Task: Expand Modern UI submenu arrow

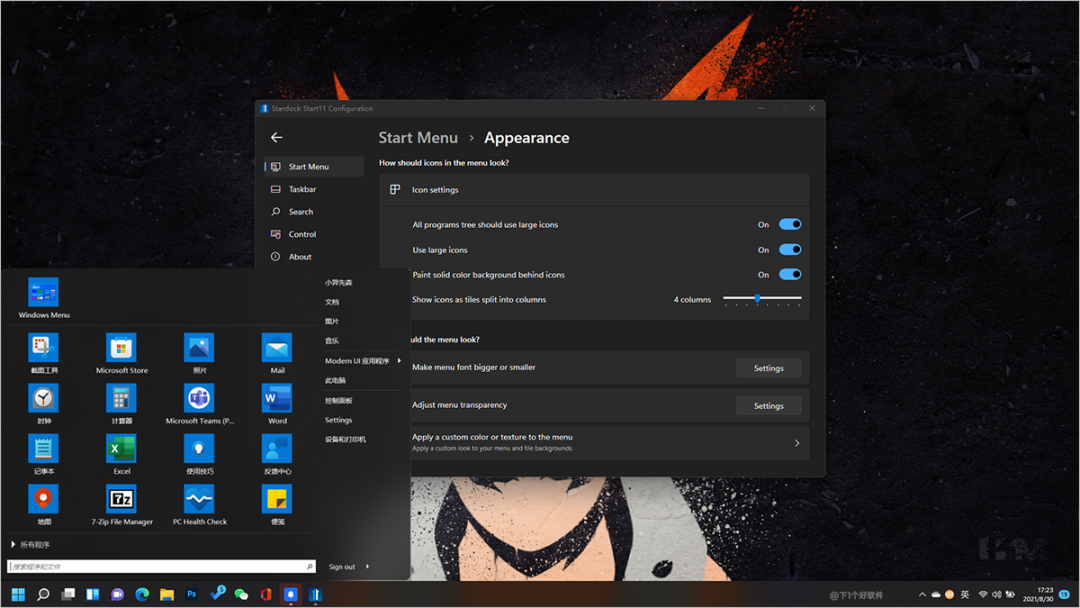Action: pyautogui.click(x=399, y=360)
